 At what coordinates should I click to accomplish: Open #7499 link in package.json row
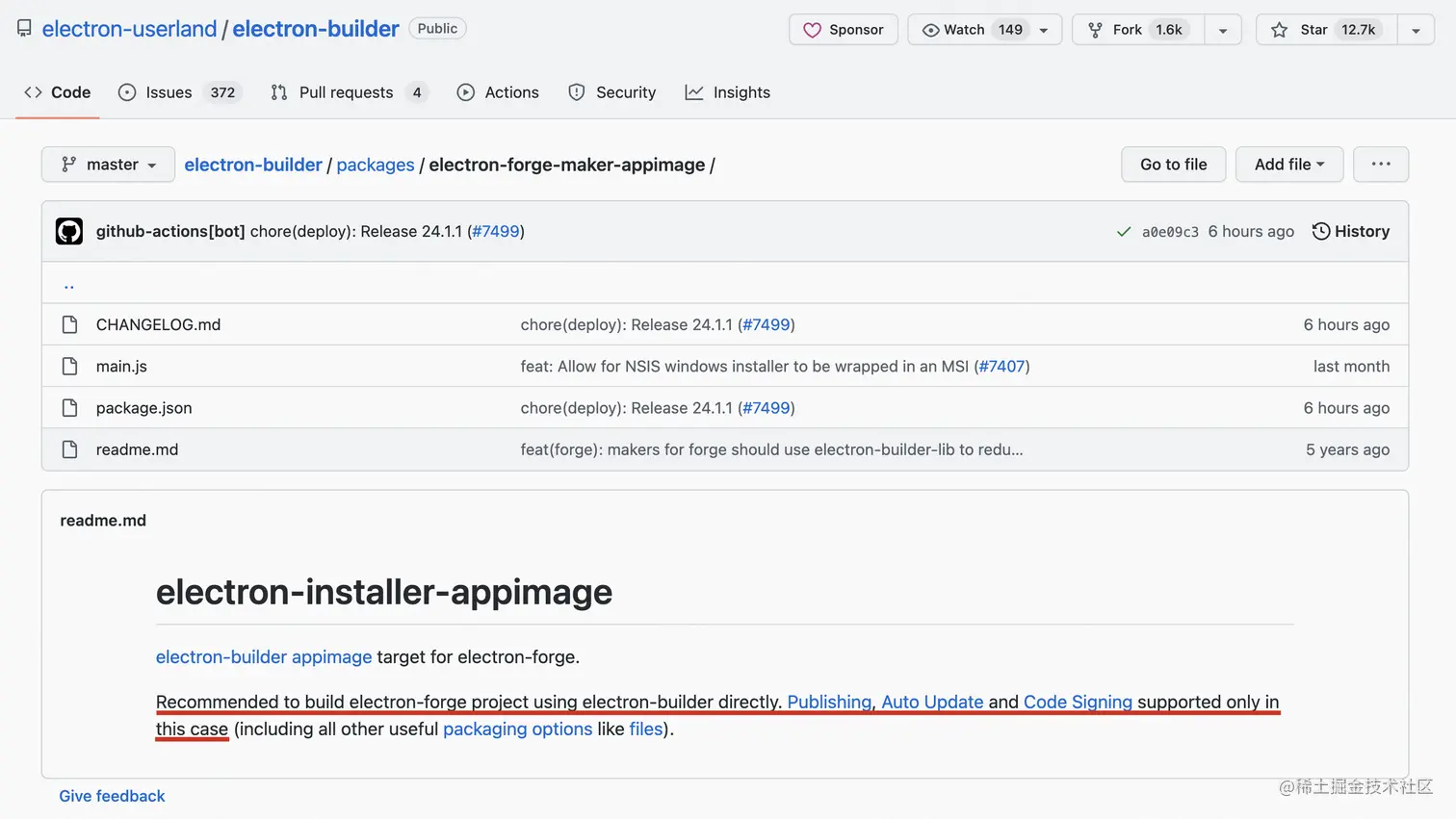pyautogui.click(x=767, y=407)
